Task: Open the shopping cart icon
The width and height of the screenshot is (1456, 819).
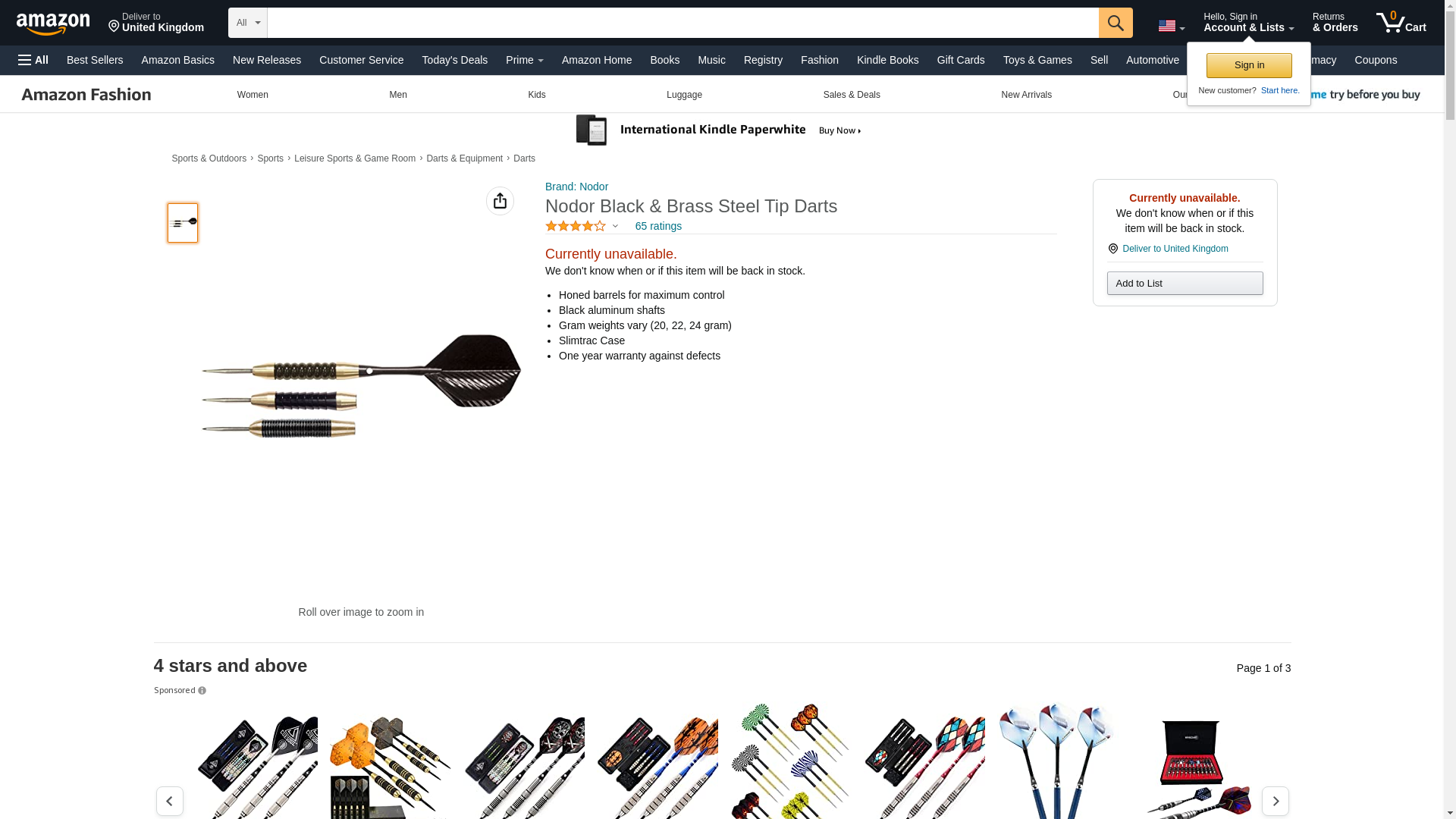Action: 1401,23
